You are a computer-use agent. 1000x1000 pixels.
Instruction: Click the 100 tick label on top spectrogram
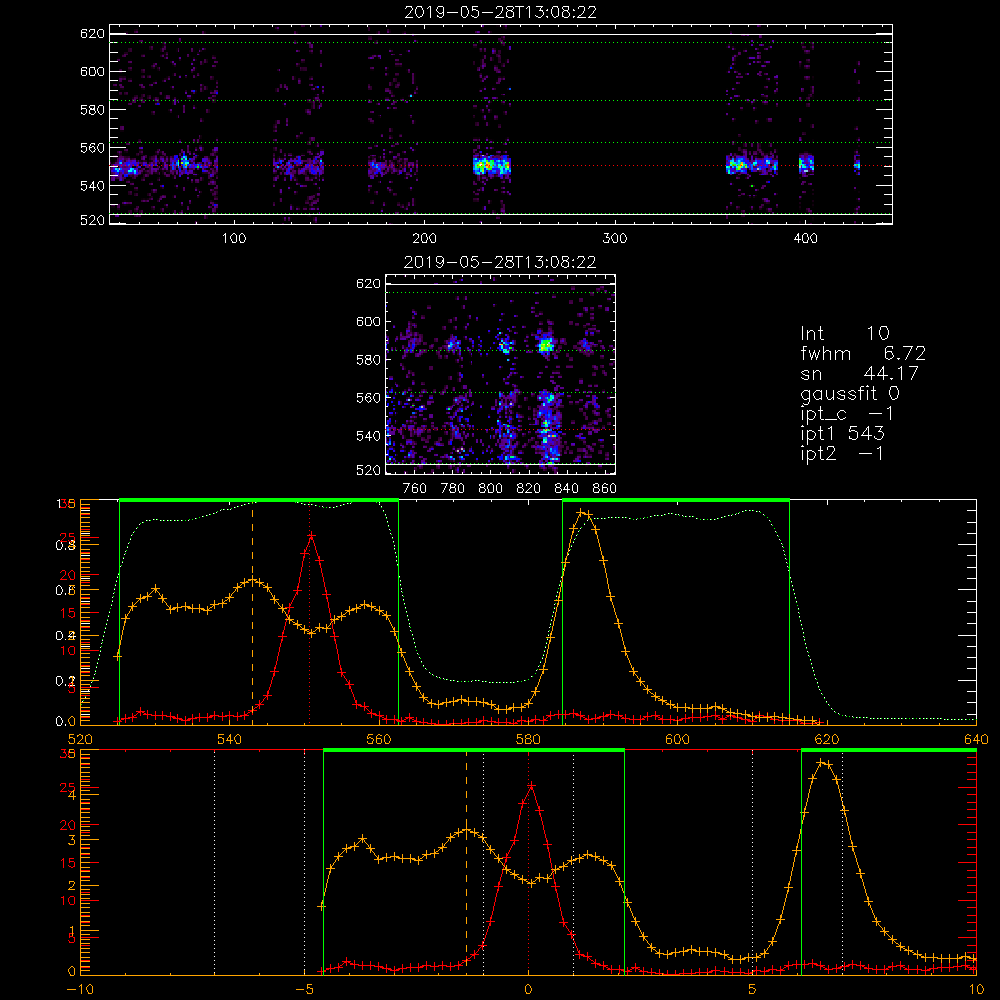click(x=234, y=239)
